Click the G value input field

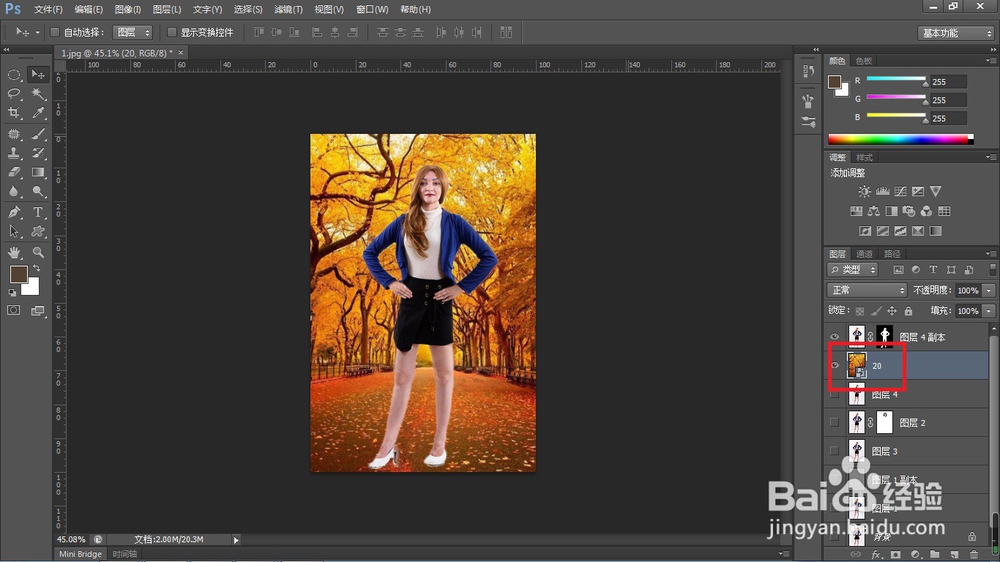tap(948, 100)
